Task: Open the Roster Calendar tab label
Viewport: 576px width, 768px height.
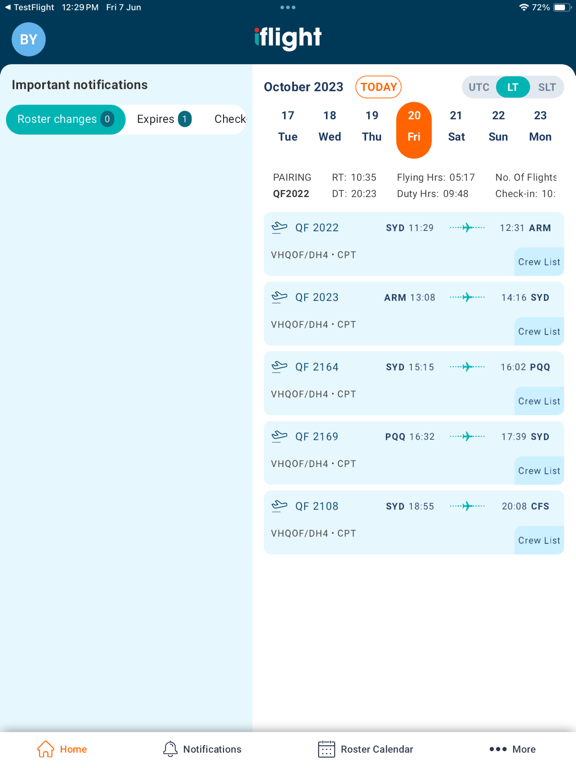Action: [x=377, y=749]
